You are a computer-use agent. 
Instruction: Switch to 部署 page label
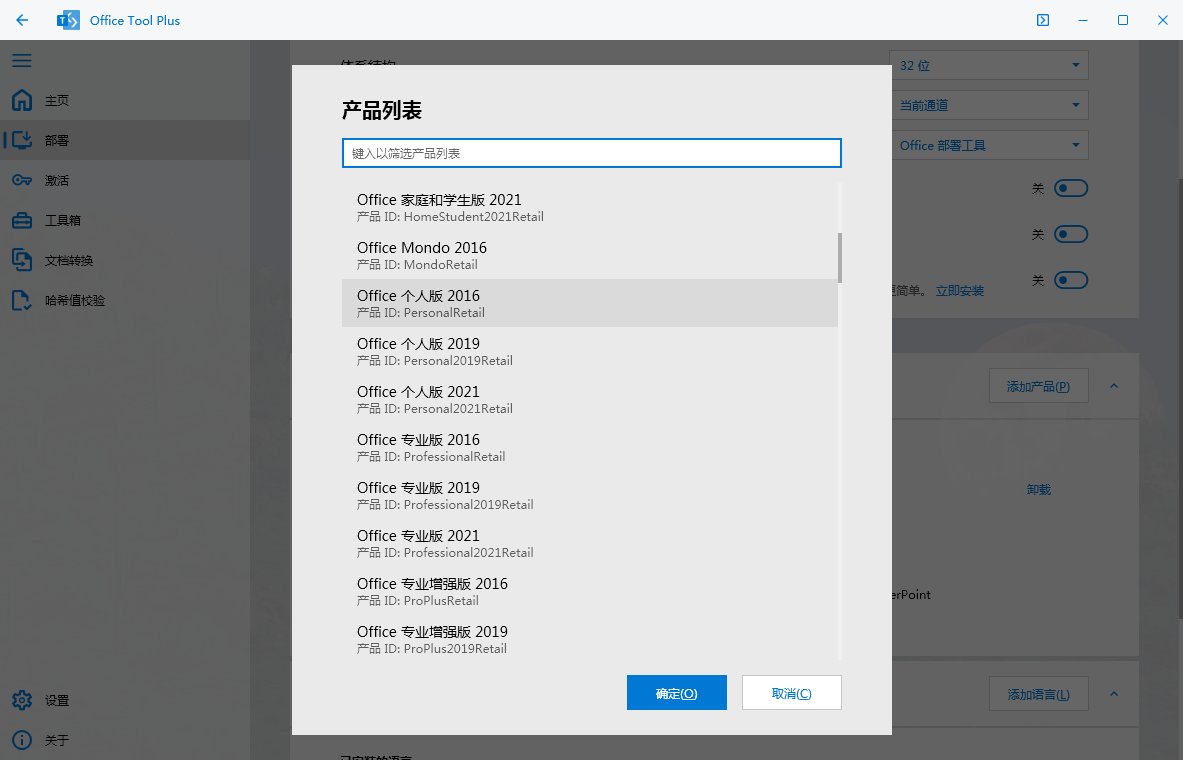(x=57, y=140)
